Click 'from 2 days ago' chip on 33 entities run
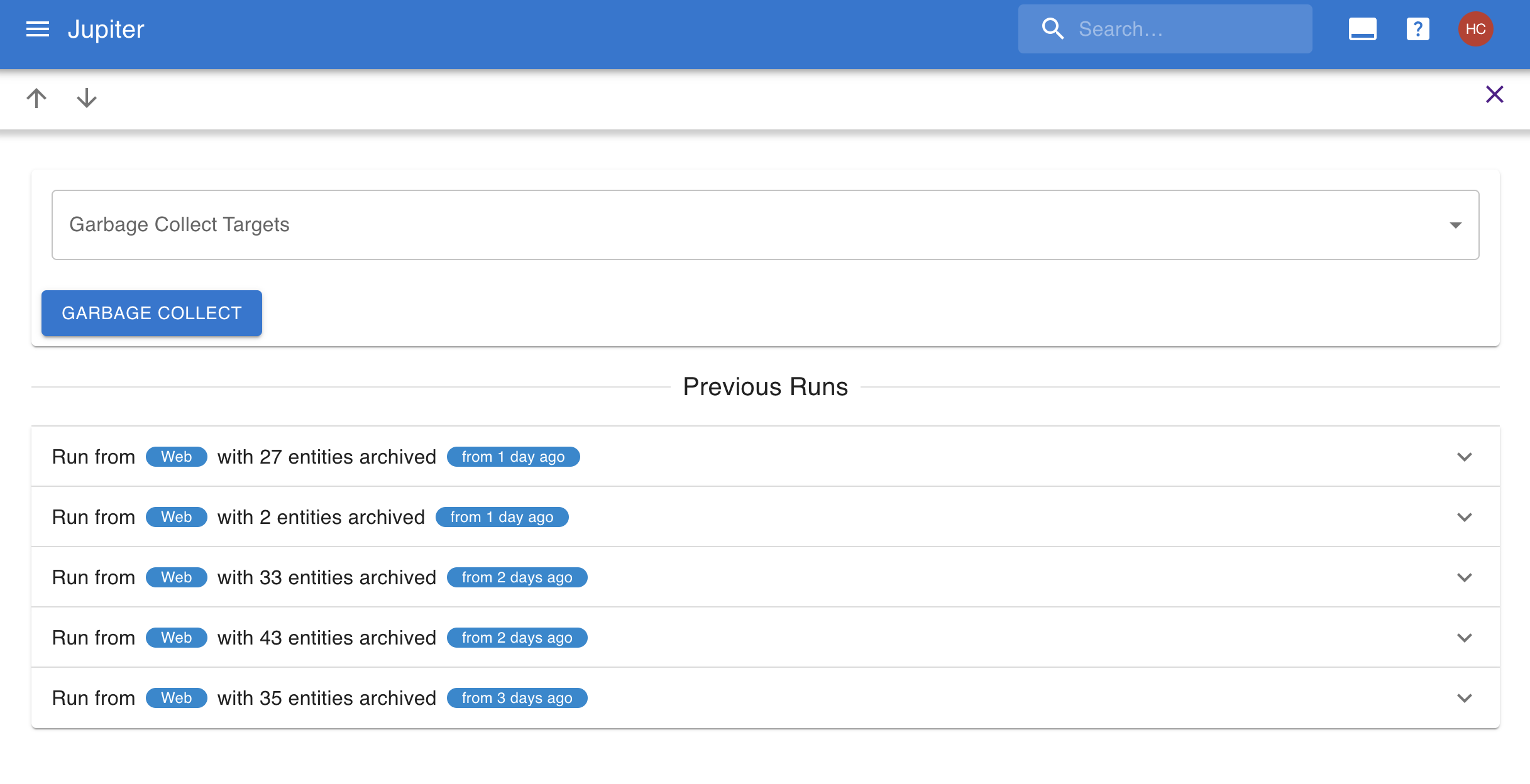 click(x=517, y=577)
